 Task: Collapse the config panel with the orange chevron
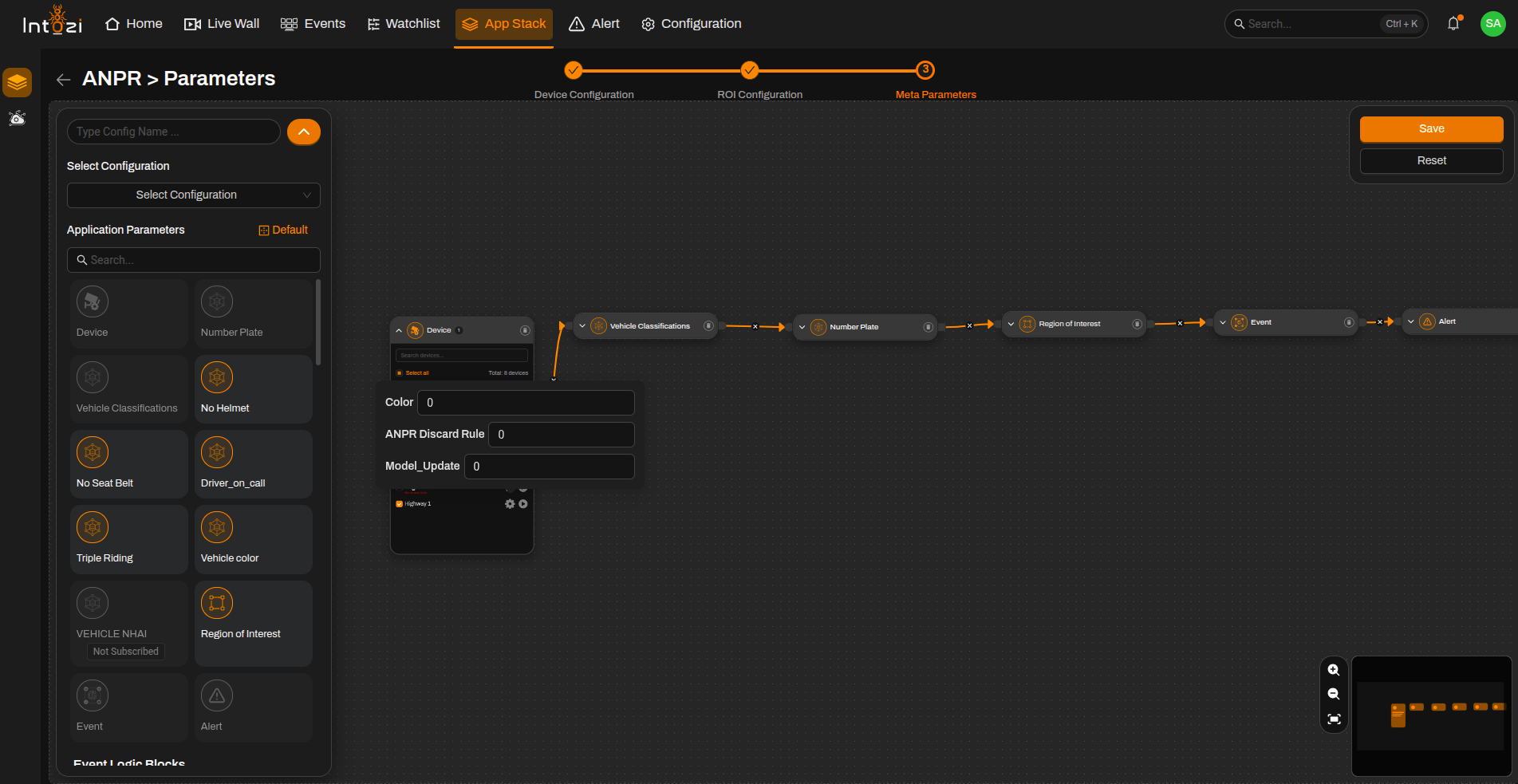[x=304, y=132]
